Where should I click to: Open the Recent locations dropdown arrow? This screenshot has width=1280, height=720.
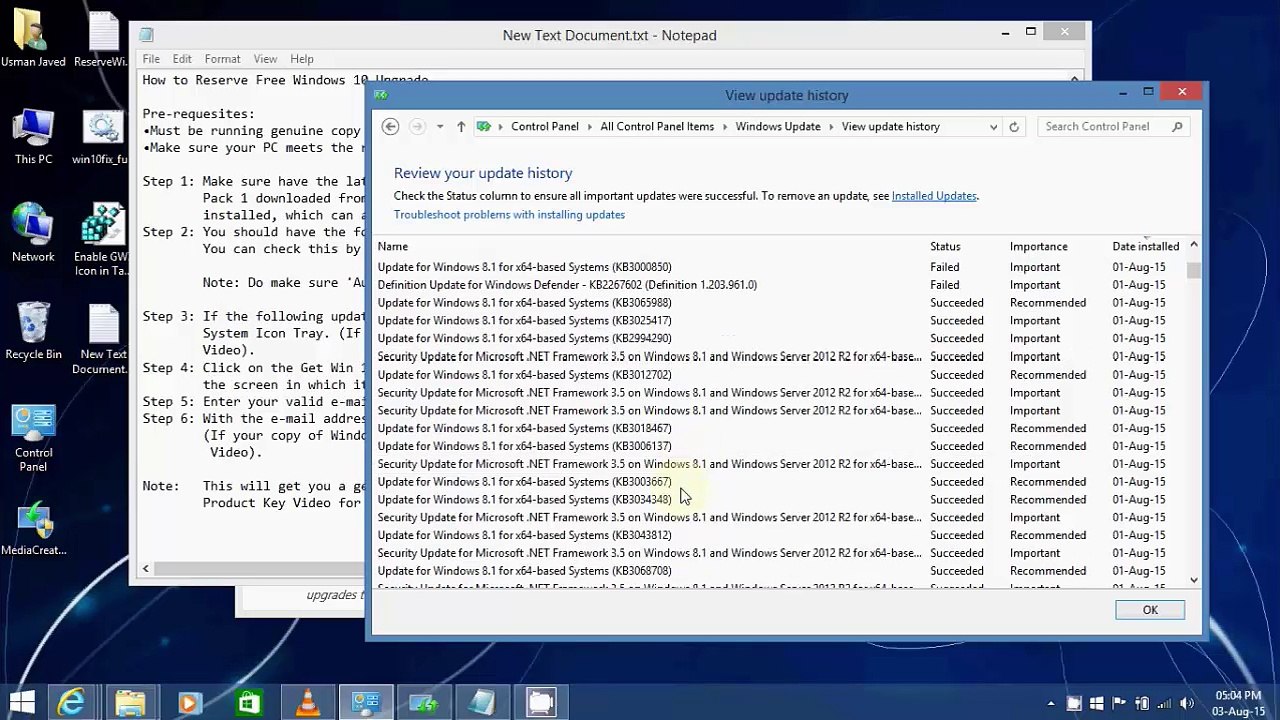coord(440,127)
